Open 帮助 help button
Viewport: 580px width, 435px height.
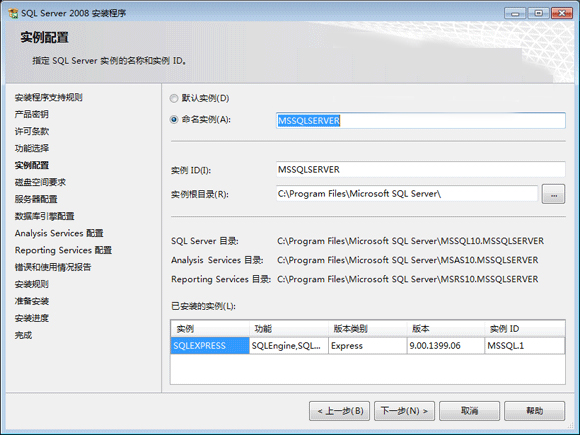tap(535, 411)
